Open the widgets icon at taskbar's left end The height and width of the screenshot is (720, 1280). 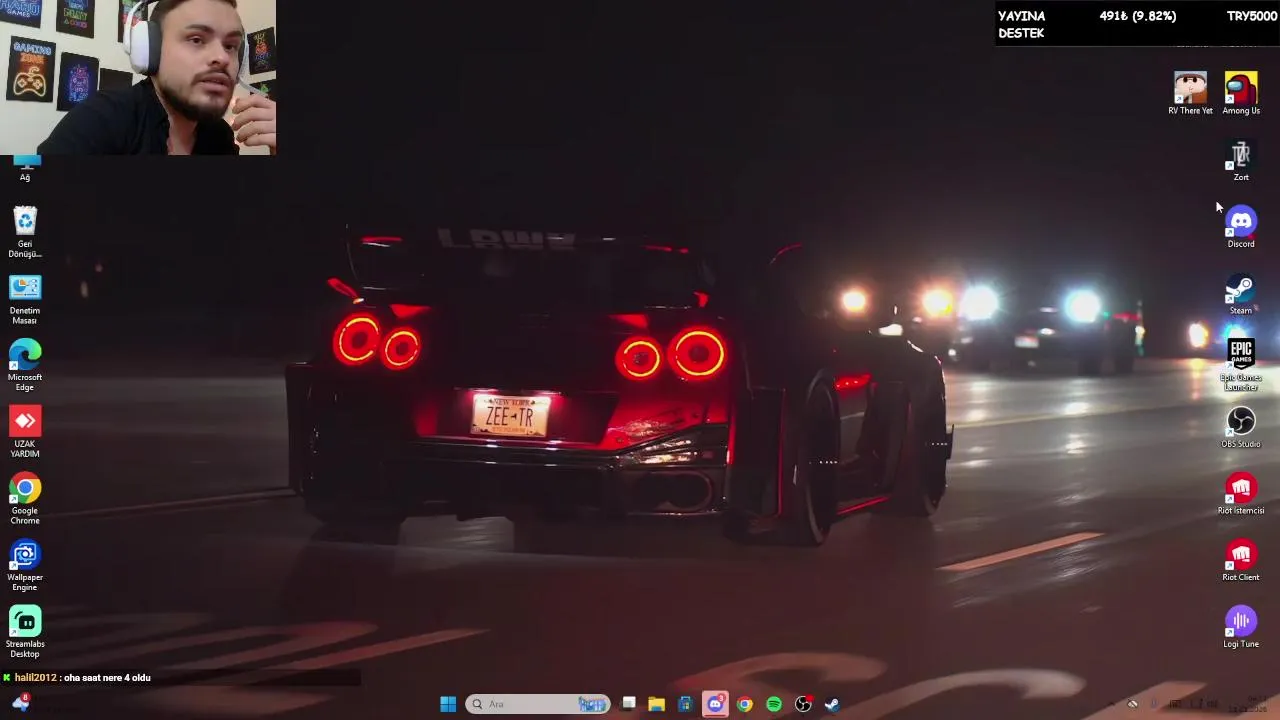click(x=20, y=703)
